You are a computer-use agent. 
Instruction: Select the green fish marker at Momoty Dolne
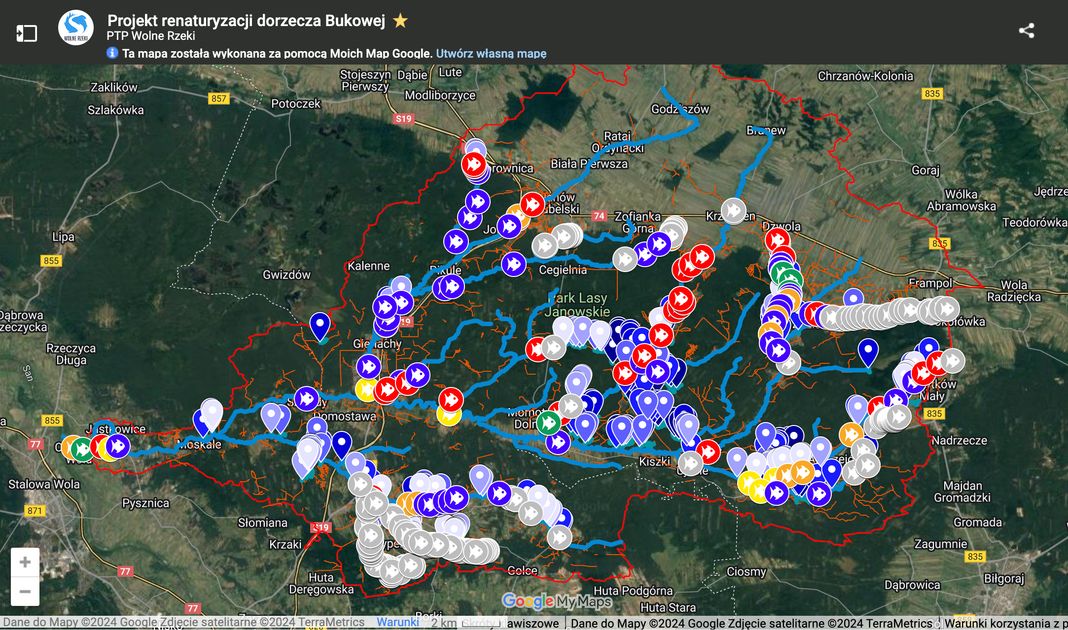(x=548, y=422)
